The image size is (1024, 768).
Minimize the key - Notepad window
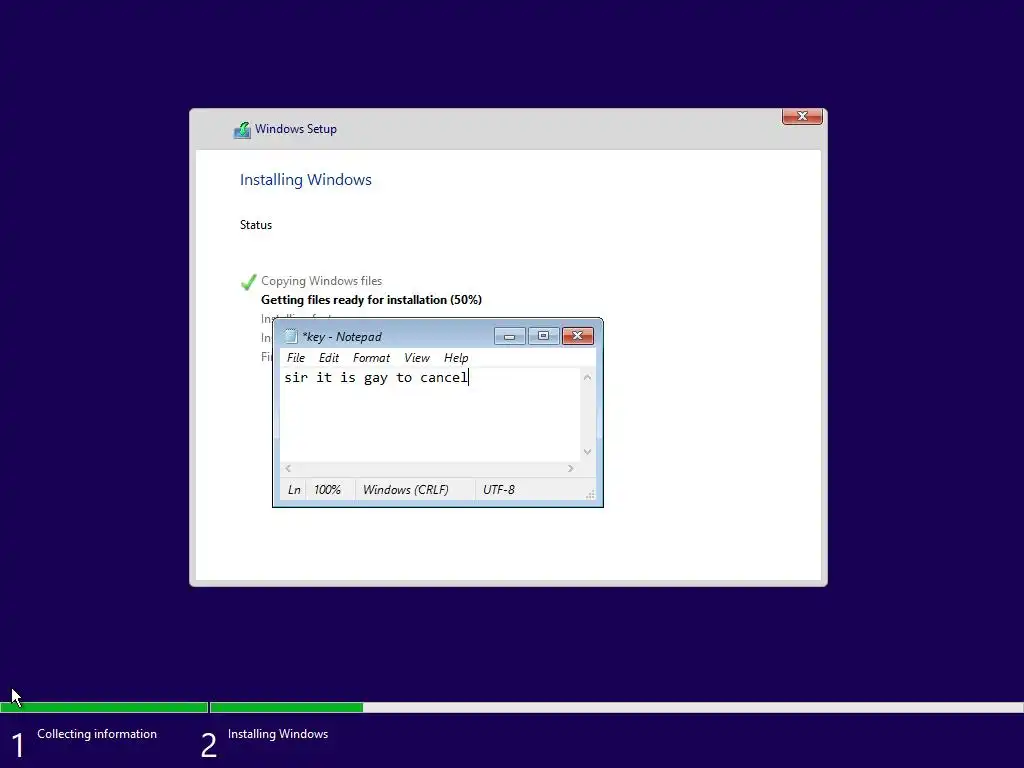[509, 336]
